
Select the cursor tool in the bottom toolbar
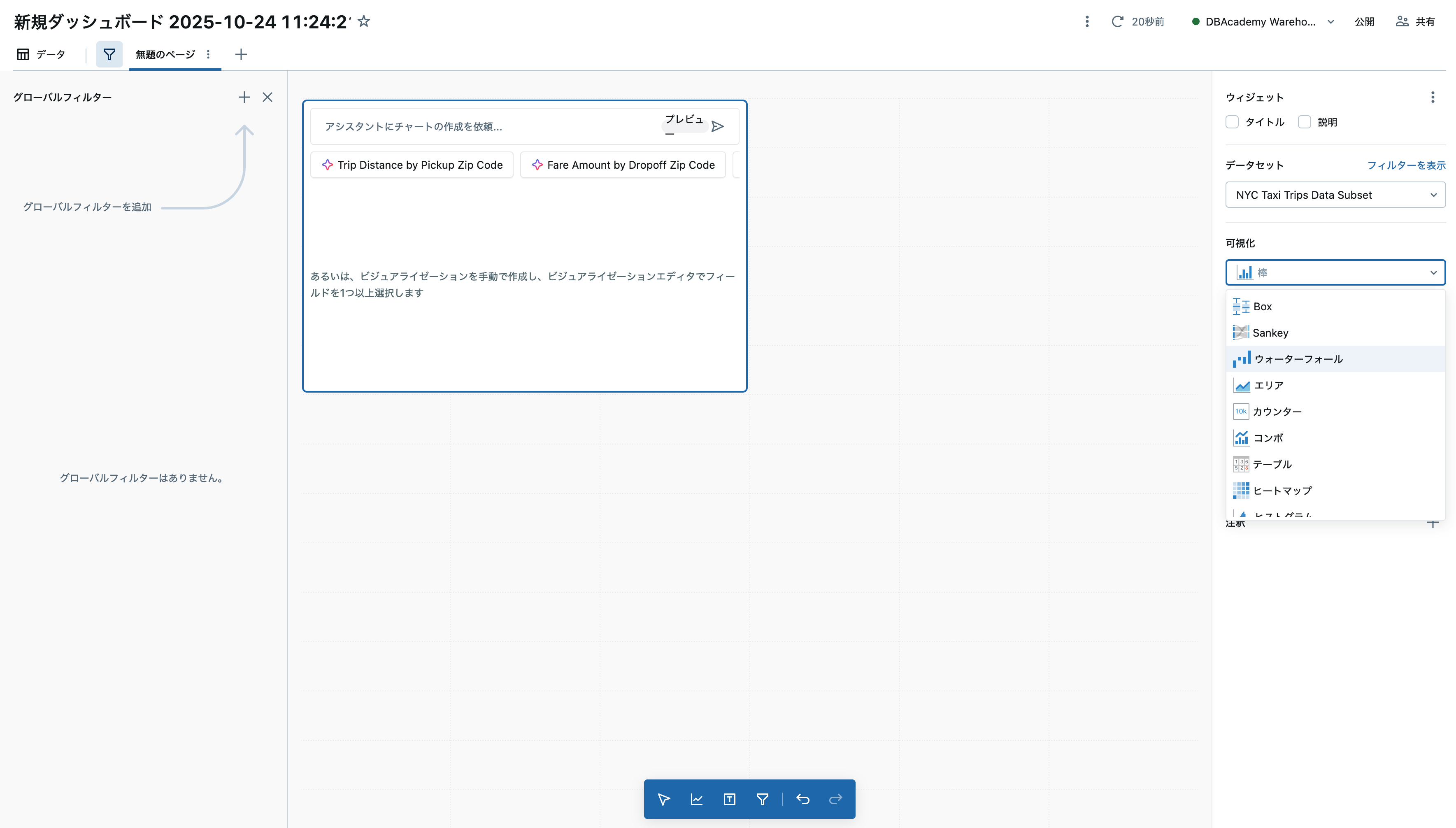click(x=664, y=799)
